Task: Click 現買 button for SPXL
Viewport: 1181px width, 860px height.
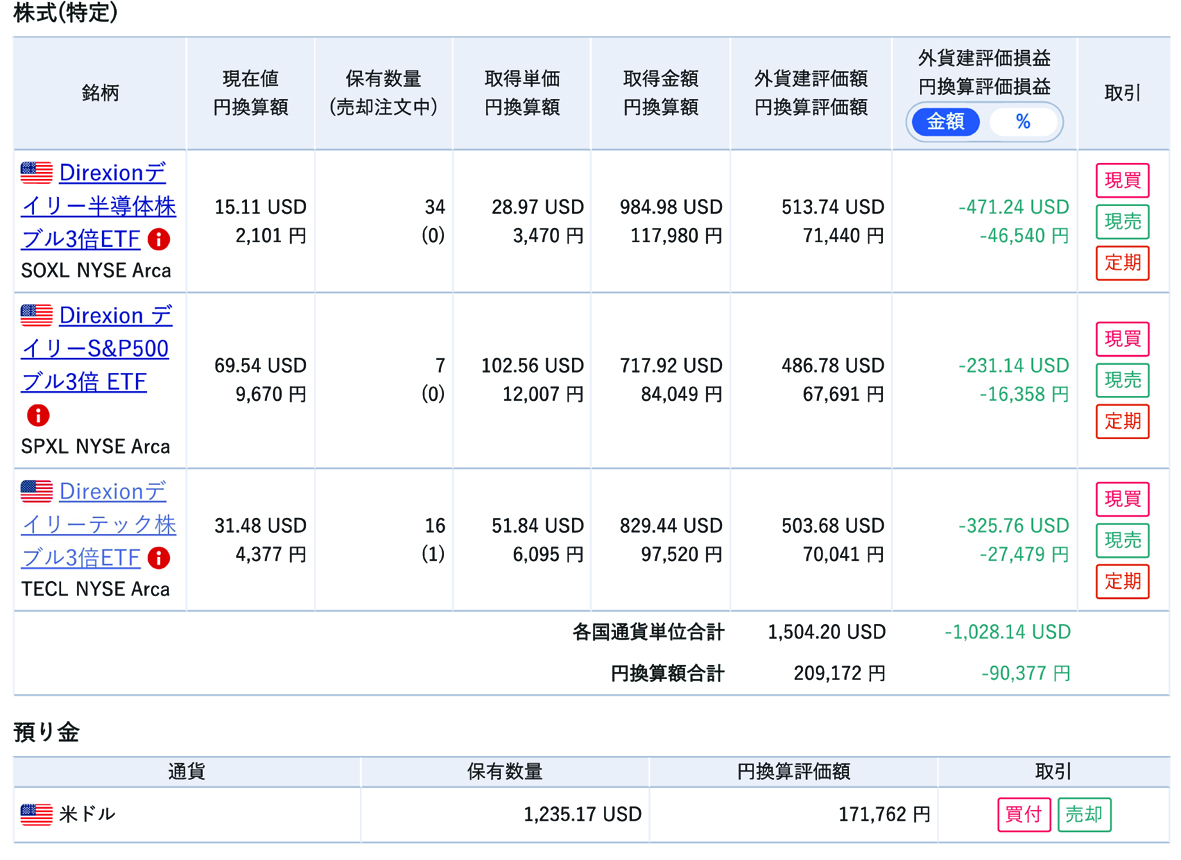Action: point(1122,339)
